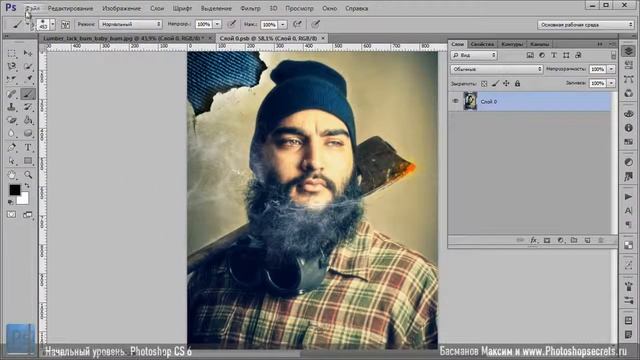The image size is (640, 360).
Task: Enable airbrush mode in options bar
Action: pos(298,24)
